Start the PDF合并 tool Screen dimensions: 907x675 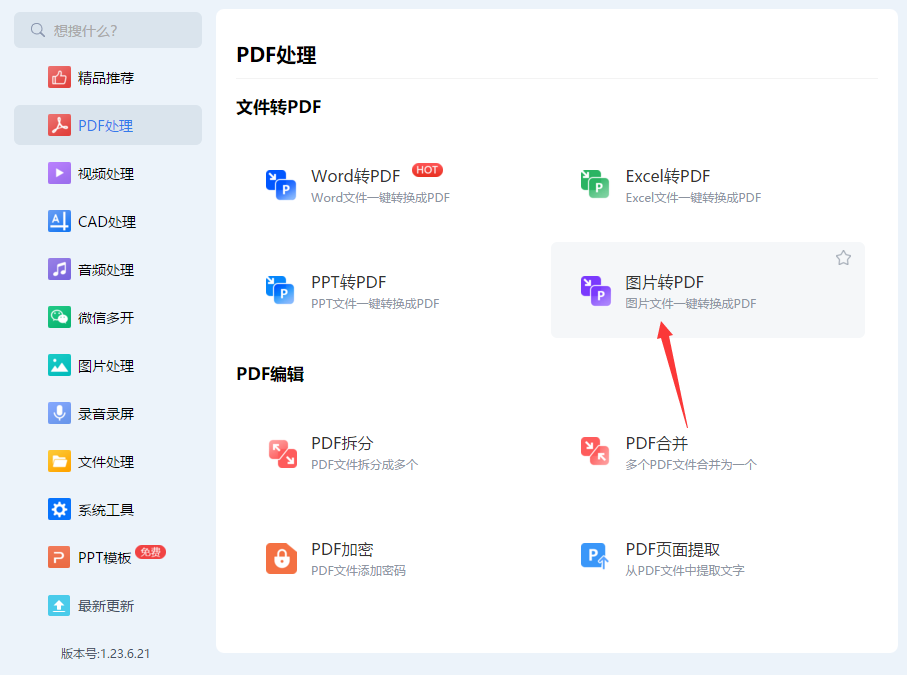point(708,453)
